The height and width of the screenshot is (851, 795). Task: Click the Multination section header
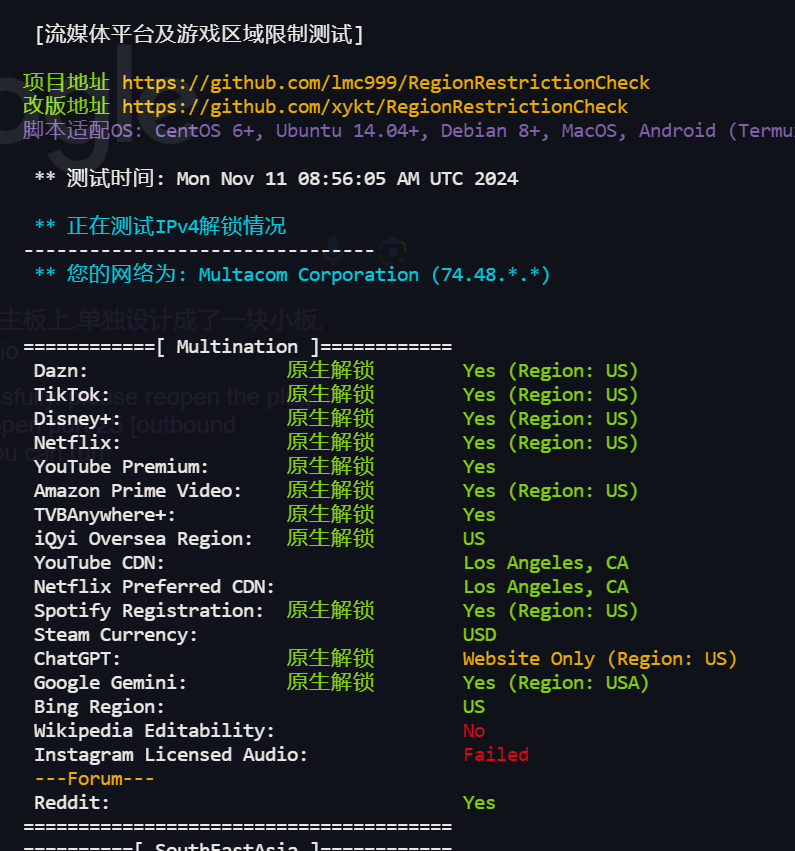[x=238, y=346]
